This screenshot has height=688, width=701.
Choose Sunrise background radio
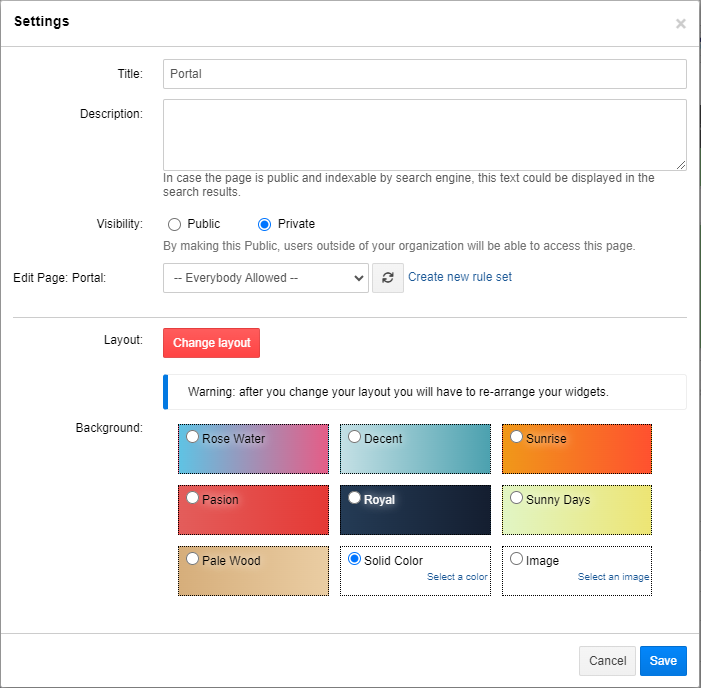click(516, 437)
